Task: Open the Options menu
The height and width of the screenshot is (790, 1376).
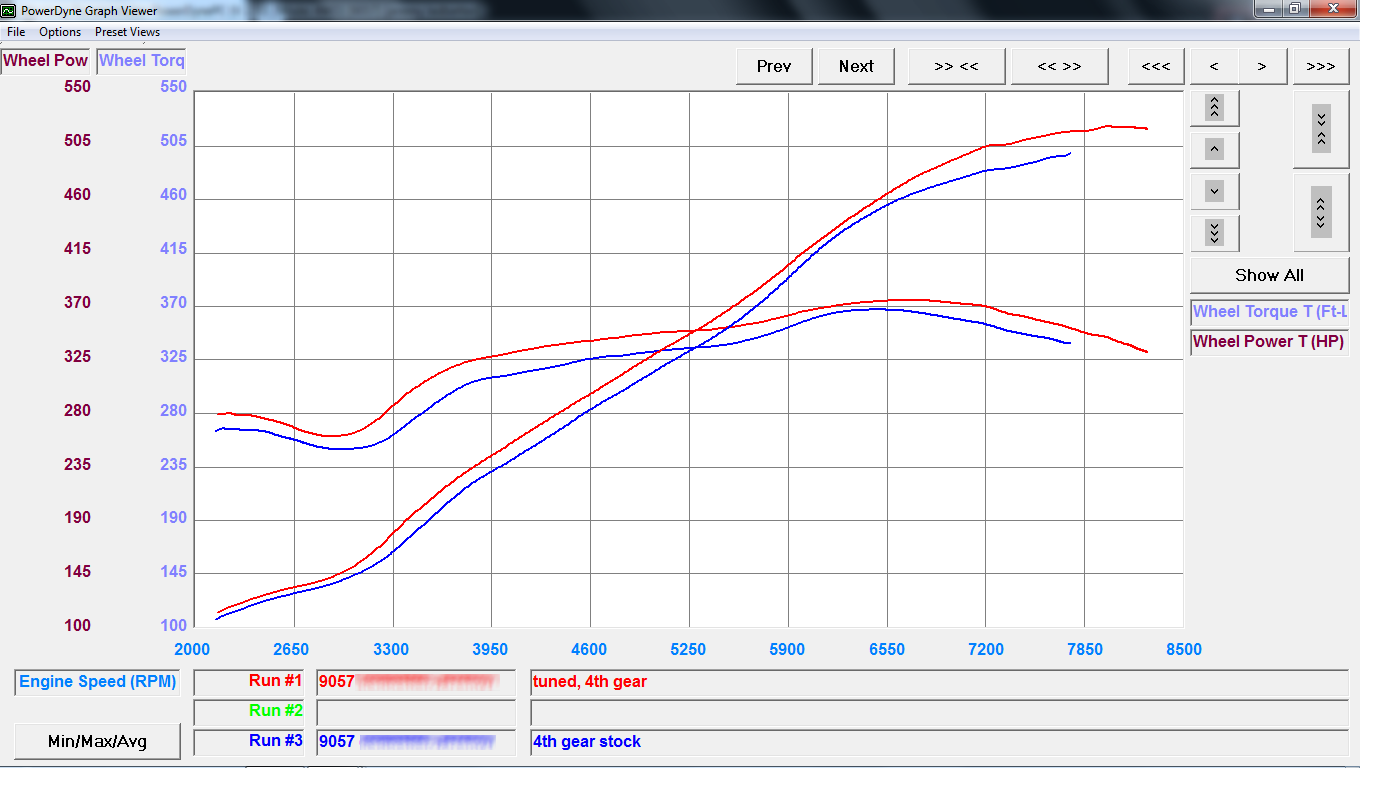Action: point(60,32)
